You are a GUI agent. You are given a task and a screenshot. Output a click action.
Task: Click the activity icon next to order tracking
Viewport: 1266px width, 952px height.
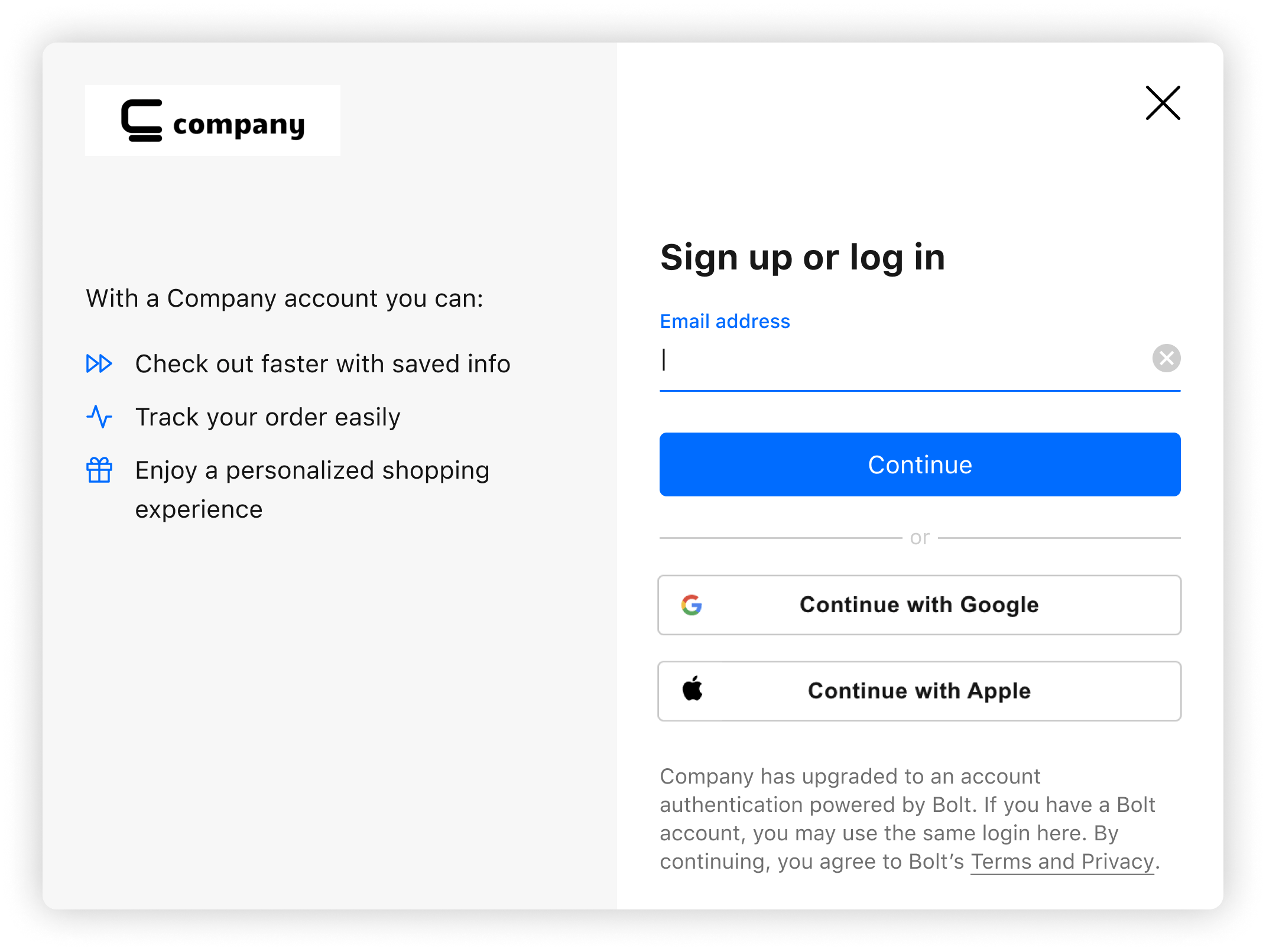pyautogui.click(x=100, y=417)
